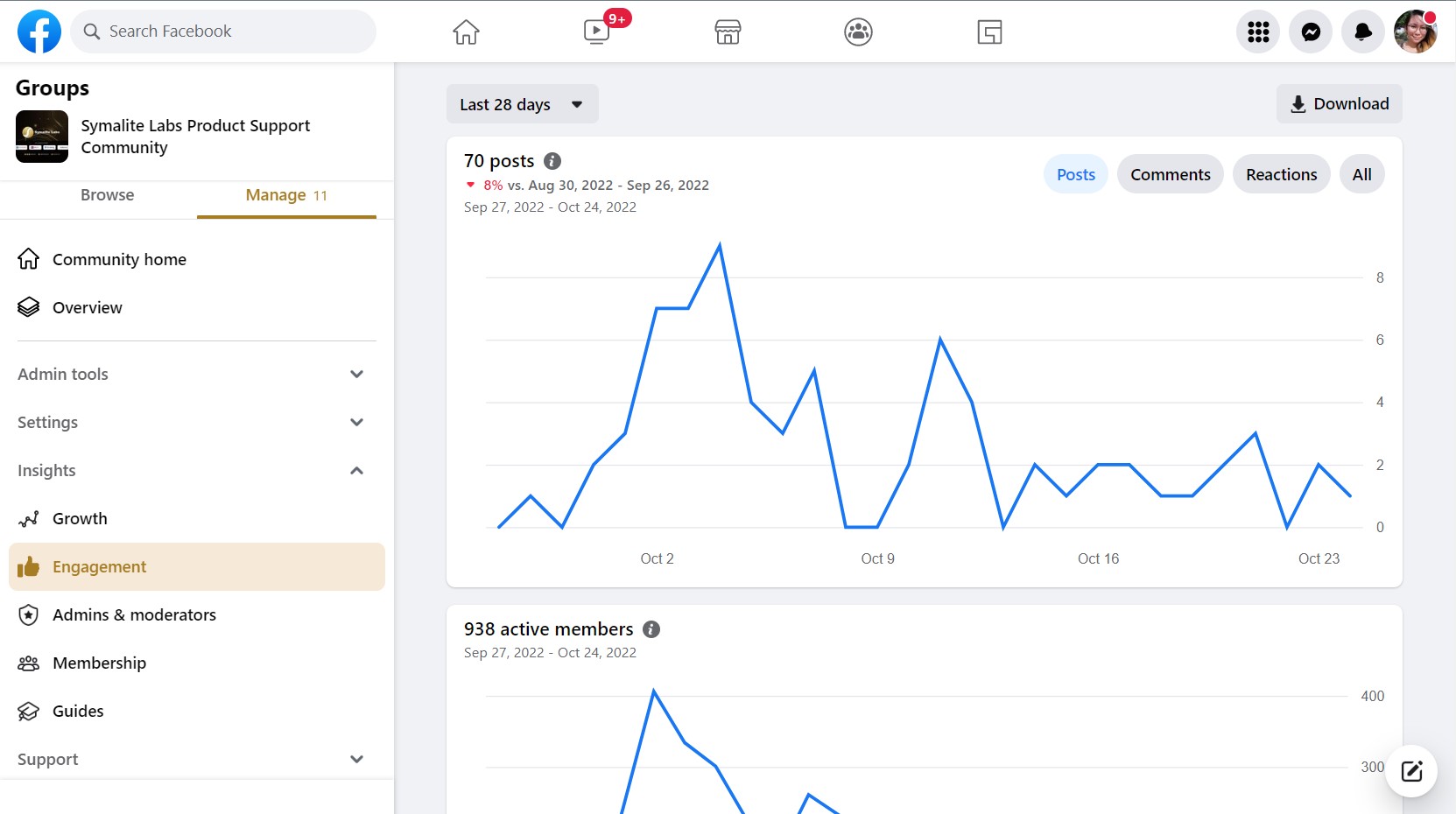The image size is (1456, 814).
Task: Open Messenger from the top right
Action: pyautogui.click(x=1311, y=32)
